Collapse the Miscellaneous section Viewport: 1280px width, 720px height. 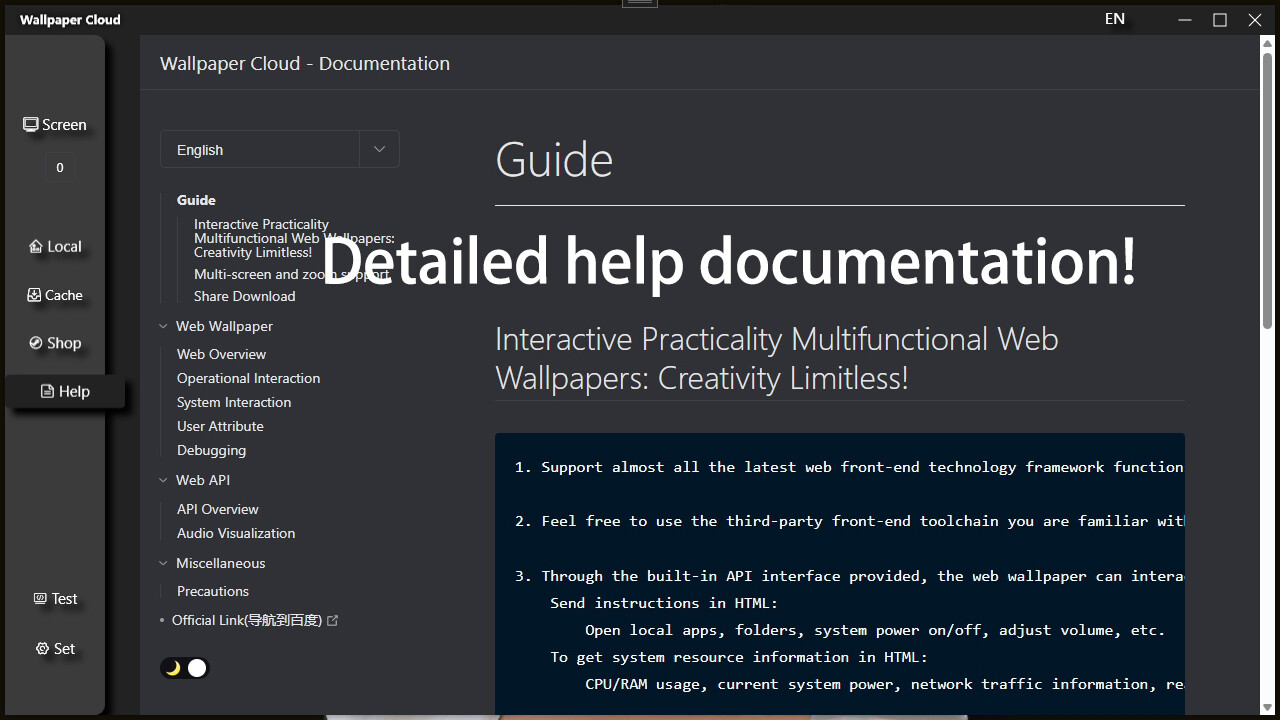click(x=163, y=563)
